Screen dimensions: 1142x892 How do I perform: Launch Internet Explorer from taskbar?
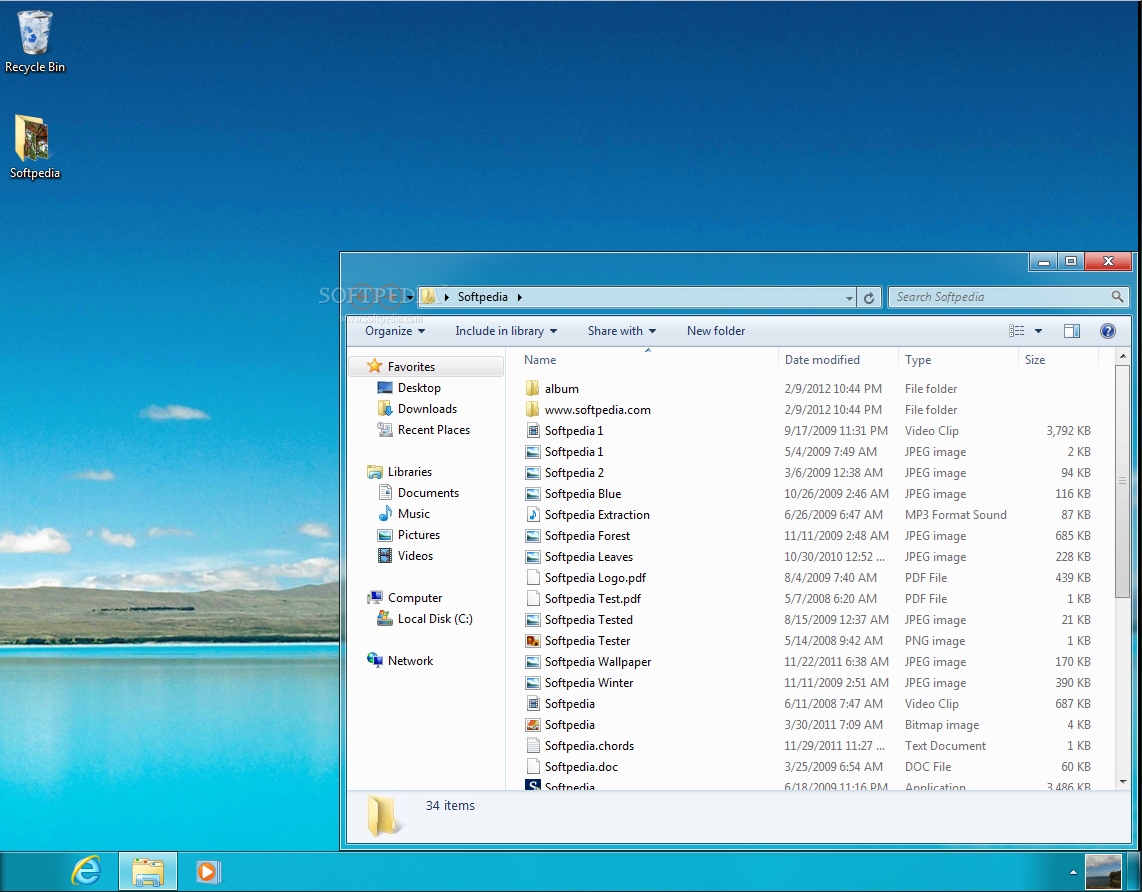[x=86, y=871]
